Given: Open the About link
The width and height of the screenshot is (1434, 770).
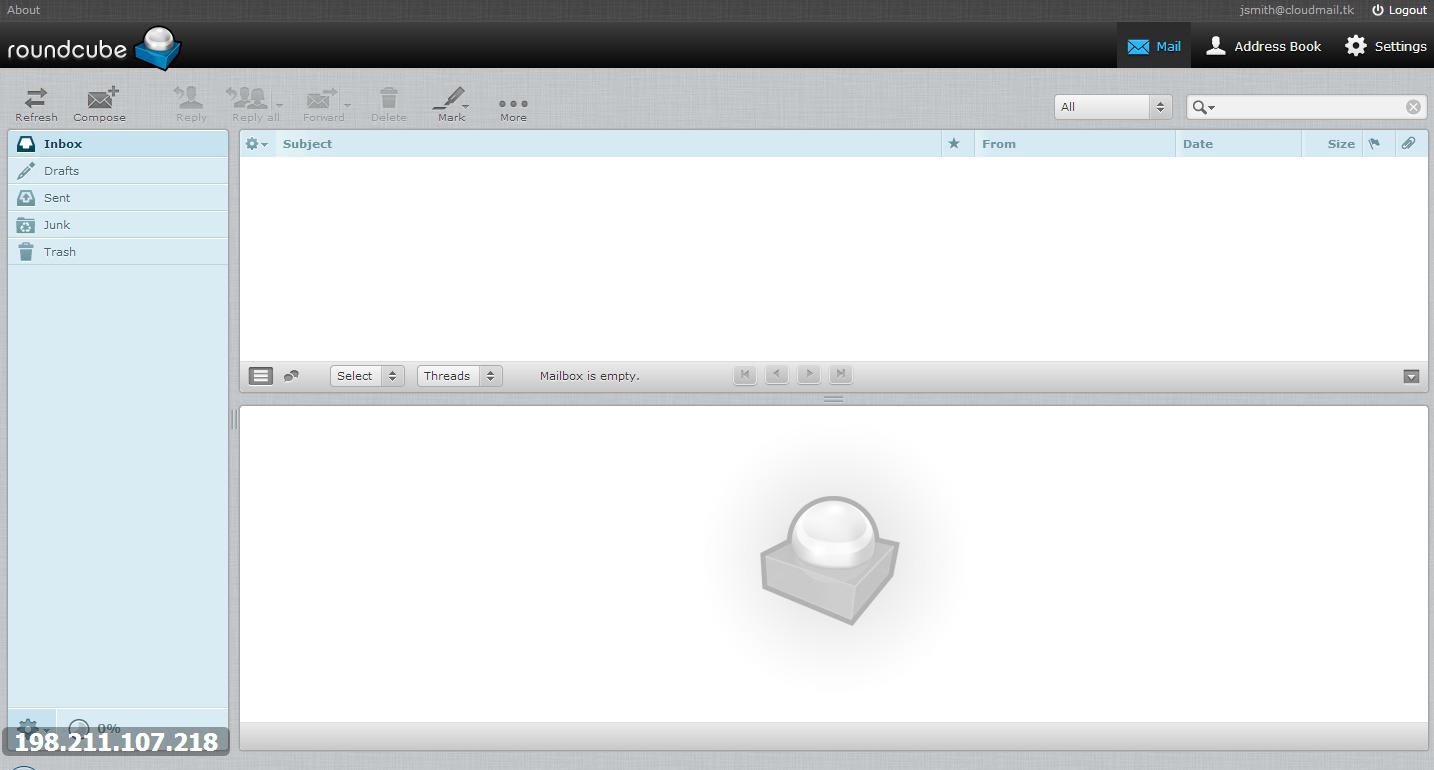Looking at the screenshot, I should tap(24, 10).
